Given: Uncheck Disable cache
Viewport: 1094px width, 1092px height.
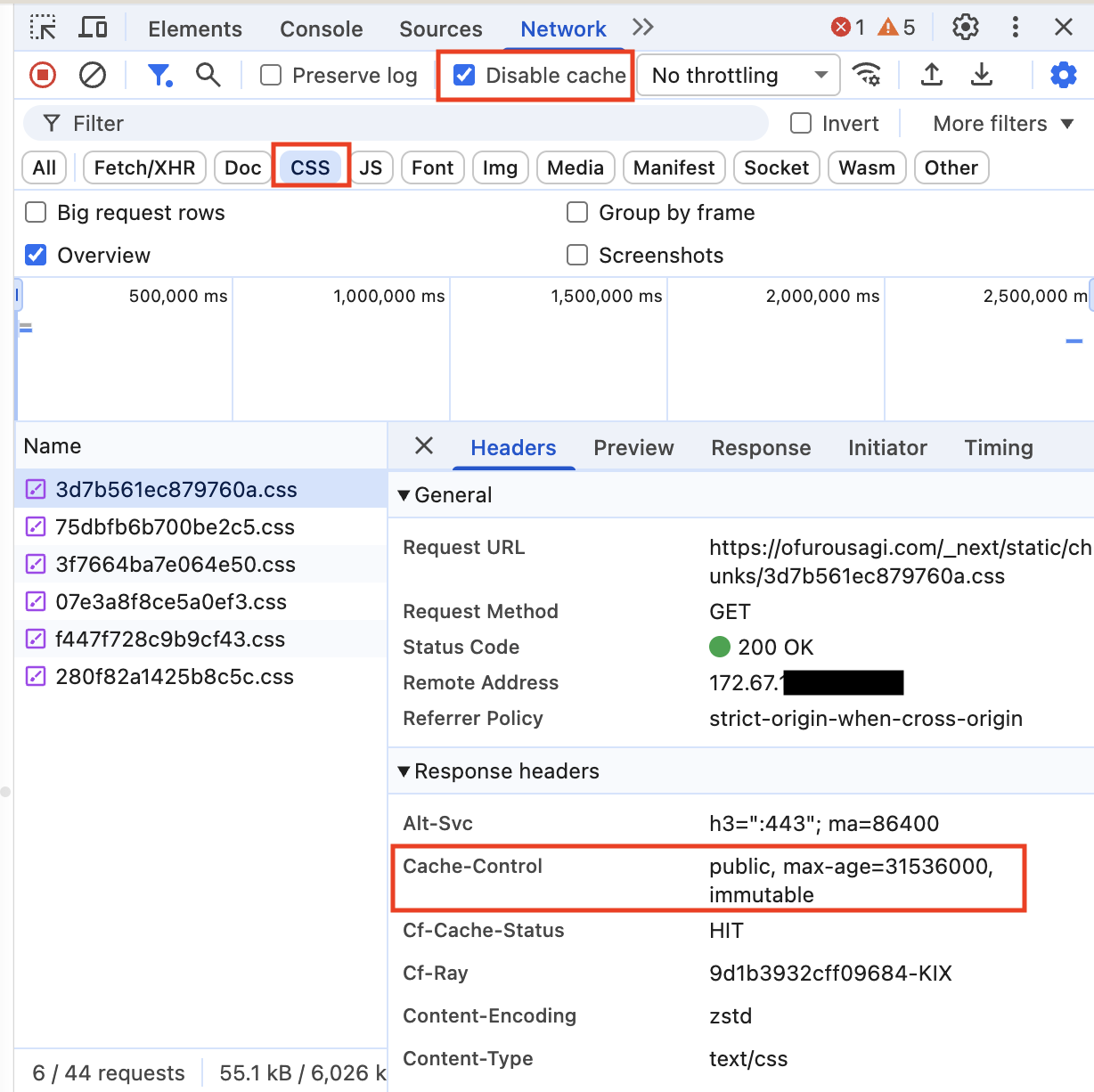Looking at the screenshot, I should 464,75.
